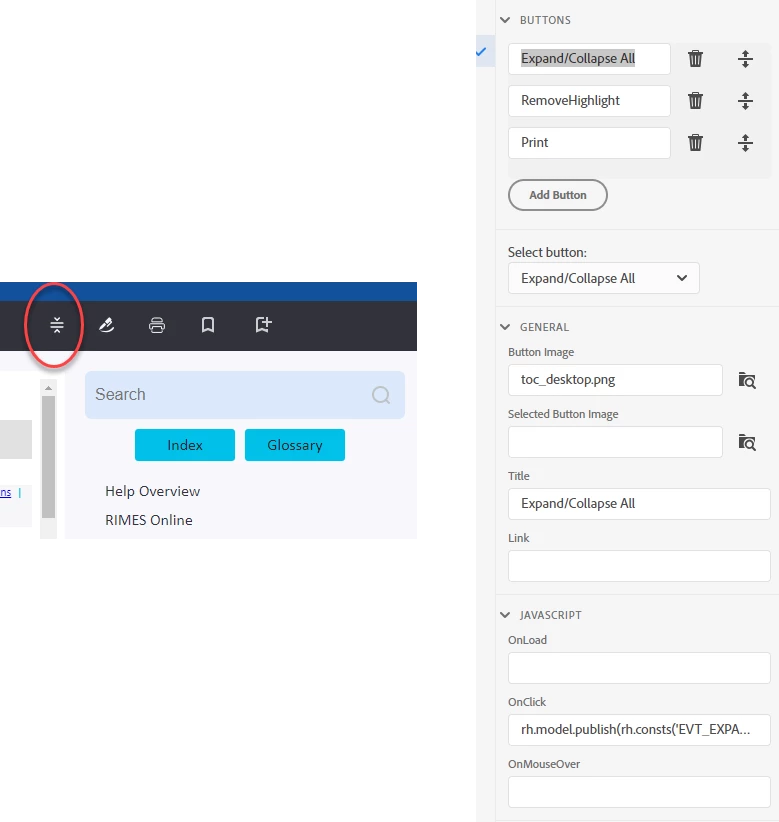Screen dimensions: 779x822
Task: Click Add Button
Action: 558,195
